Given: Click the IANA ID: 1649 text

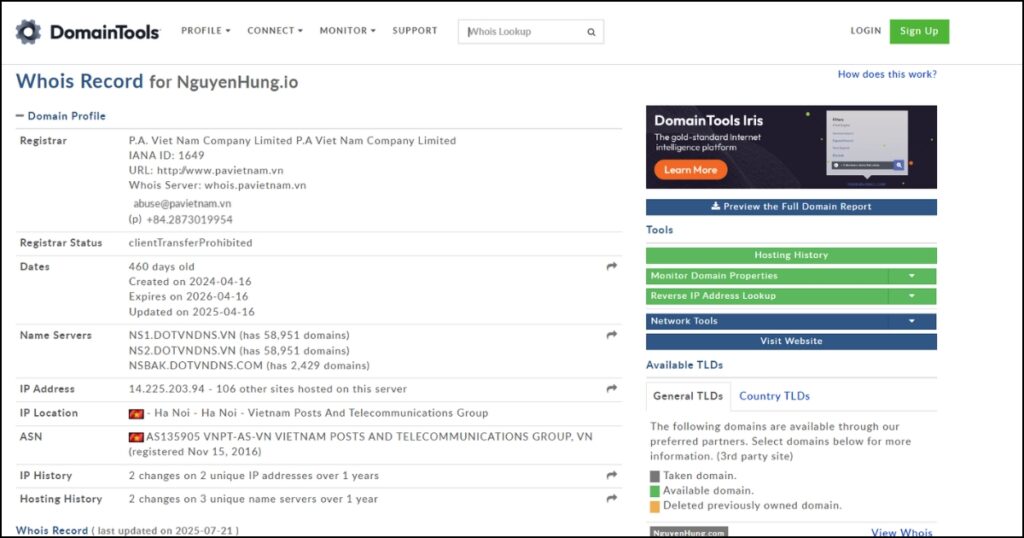Looking at the screenshot, I should 167,155.
